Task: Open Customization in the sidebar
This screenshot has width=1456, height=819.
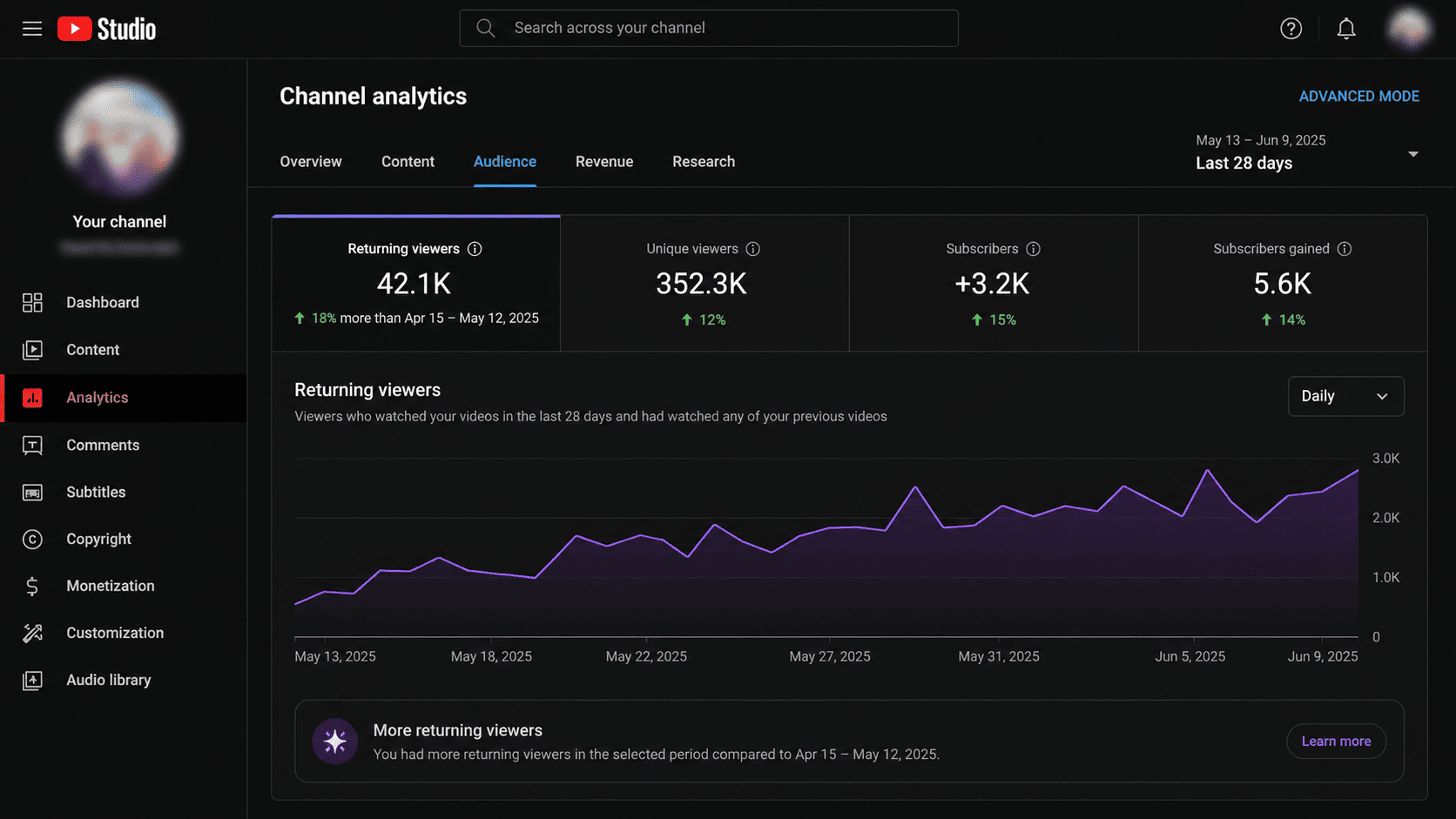Action: [x=124, y=634]
